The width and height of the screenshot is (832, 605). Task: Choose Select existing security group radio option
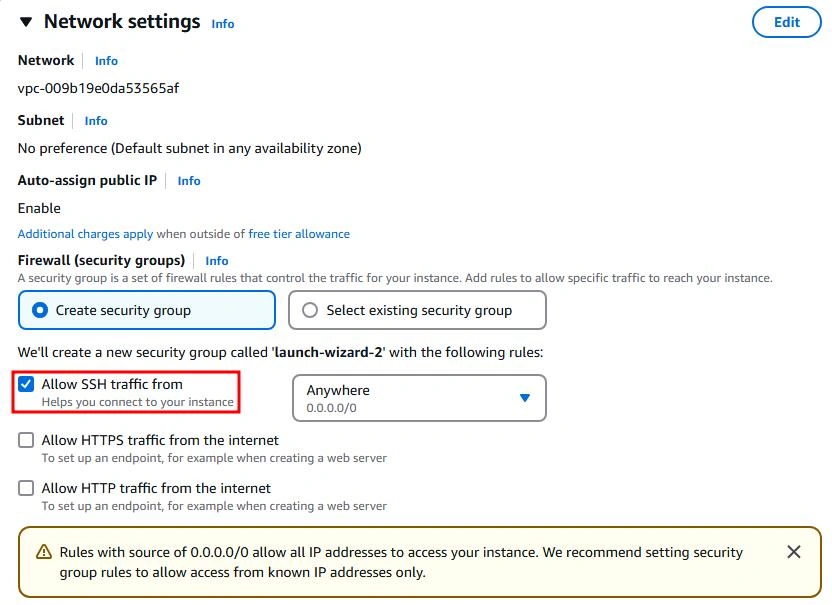[310, 310]
